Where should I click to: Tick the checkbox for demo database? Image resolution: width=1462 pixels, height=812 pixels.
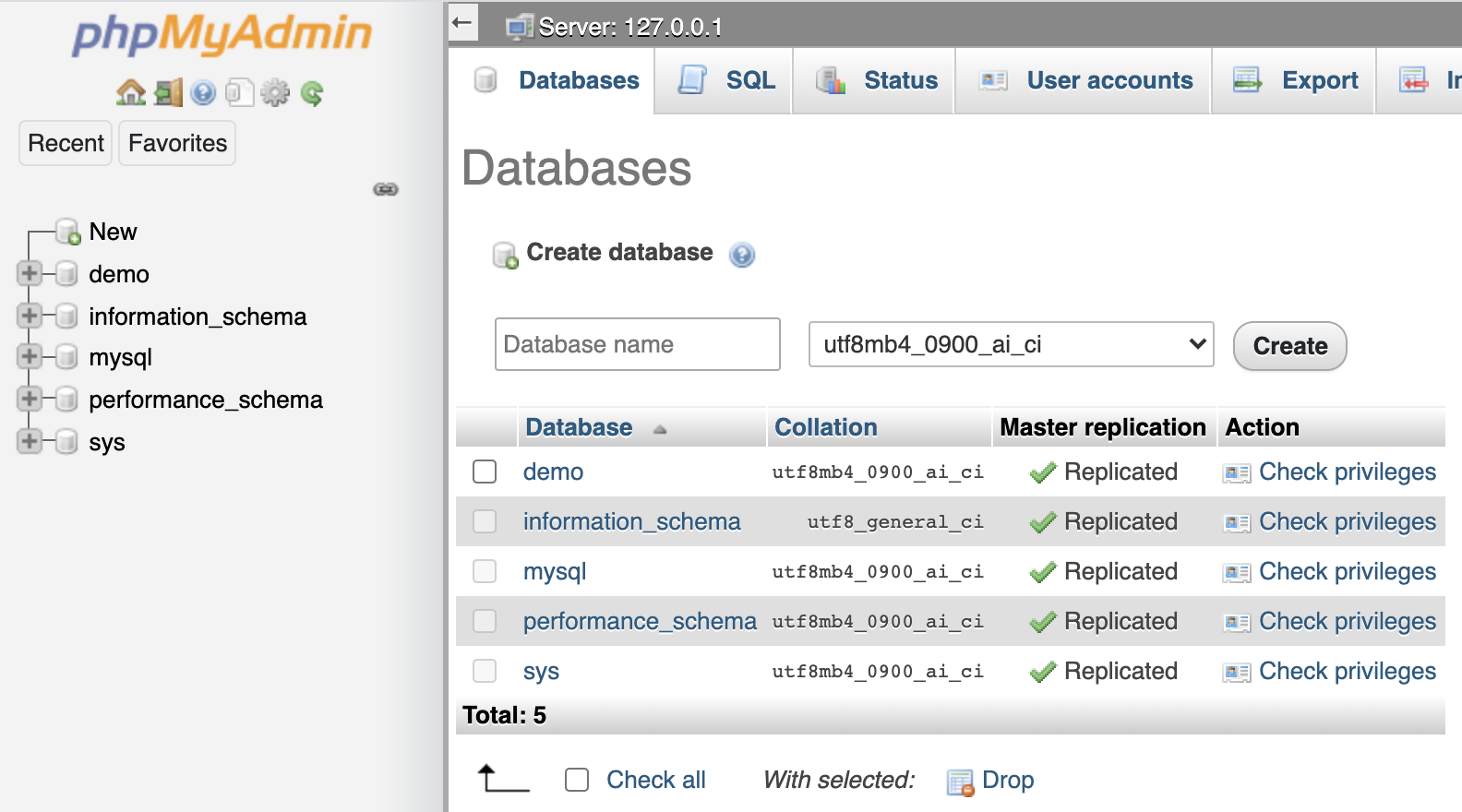(485, 472)
